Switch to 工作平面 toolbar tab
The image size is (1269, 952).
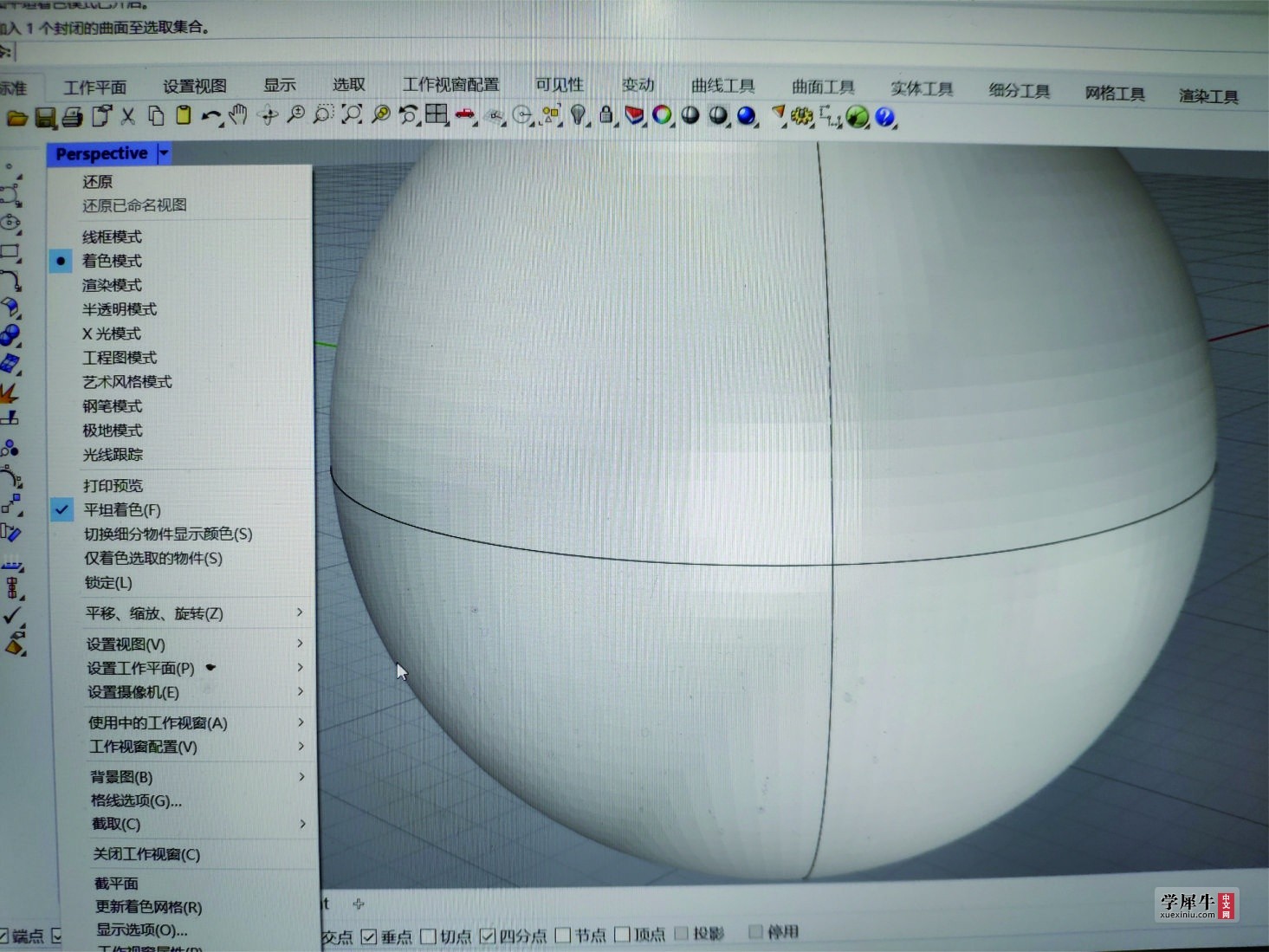pyautogui.click(x=95, y=87)
